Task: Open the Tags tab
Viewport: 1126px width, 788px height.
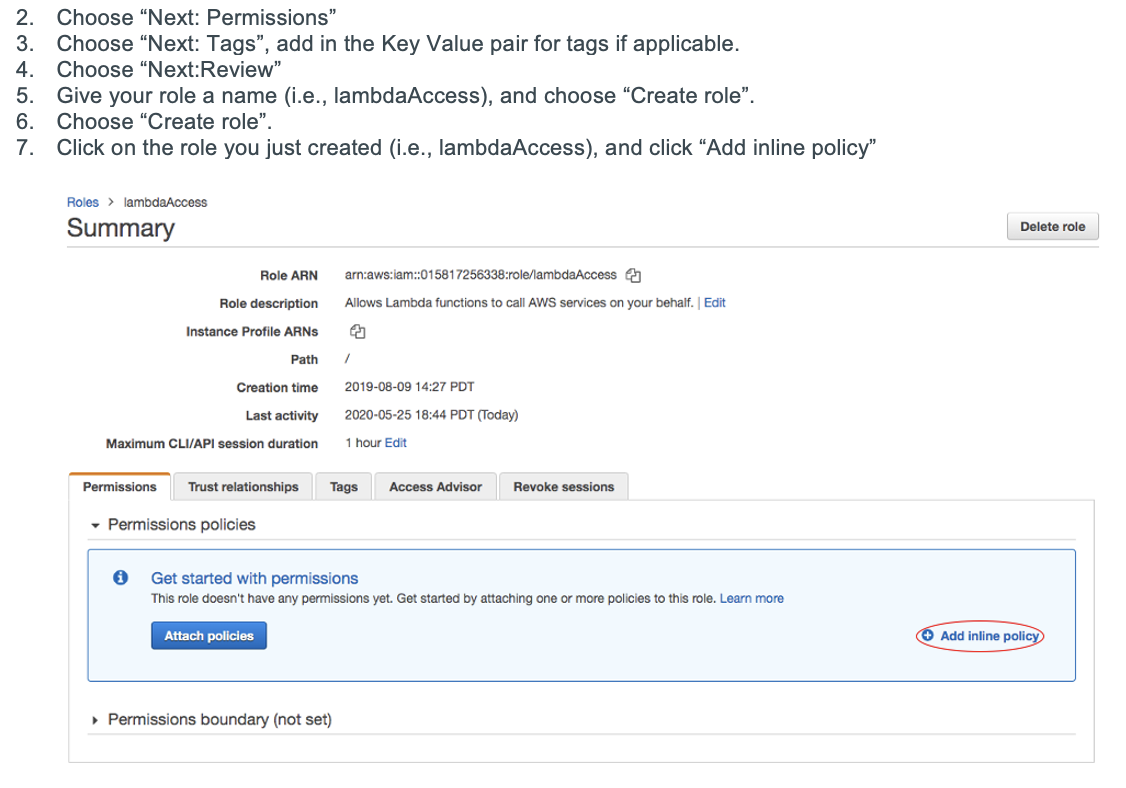Action: click(343, 487)
